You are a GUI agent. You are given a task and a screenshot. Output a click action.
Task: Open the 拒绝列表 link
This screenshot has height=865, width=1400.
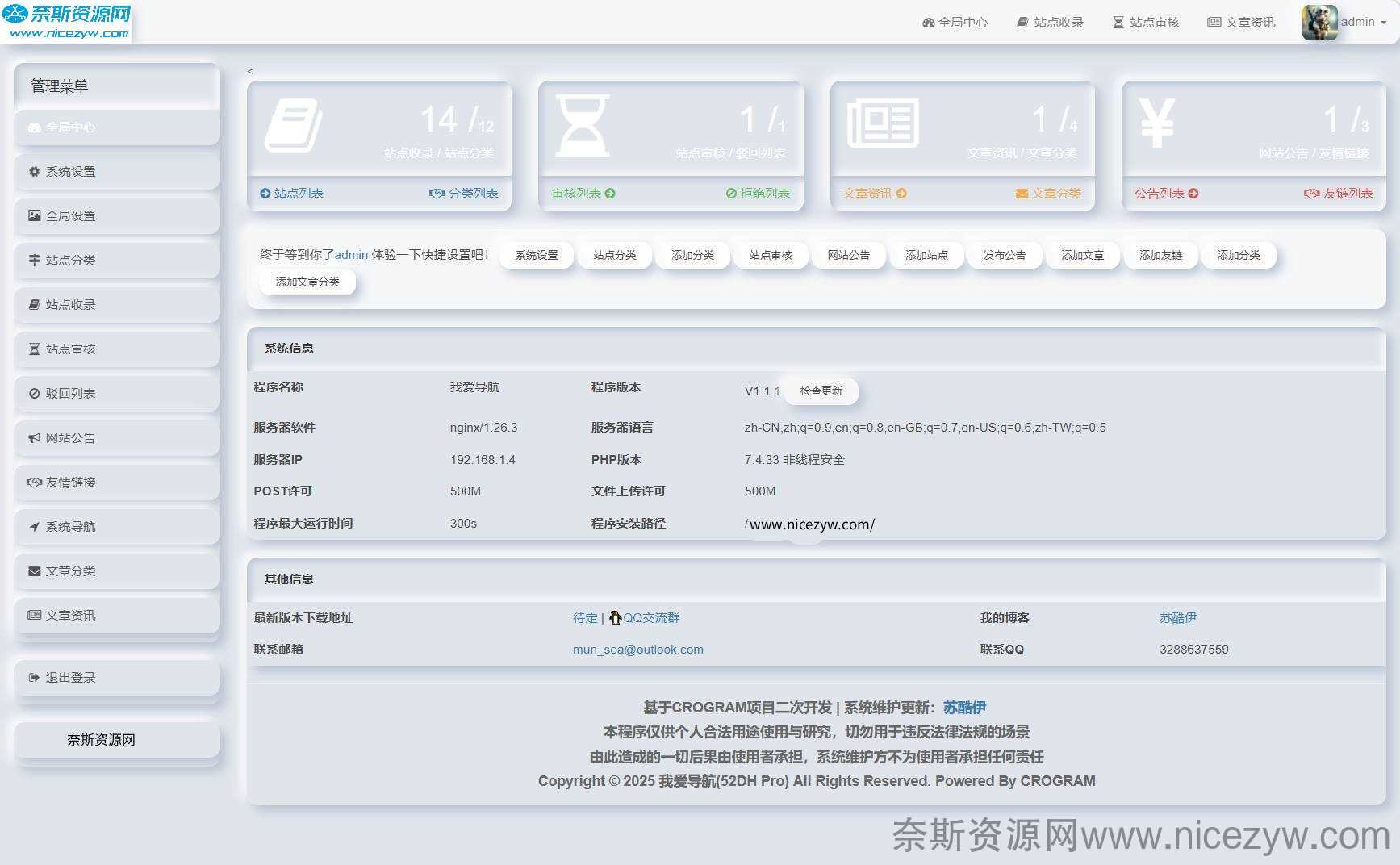(x=758, y=194)
